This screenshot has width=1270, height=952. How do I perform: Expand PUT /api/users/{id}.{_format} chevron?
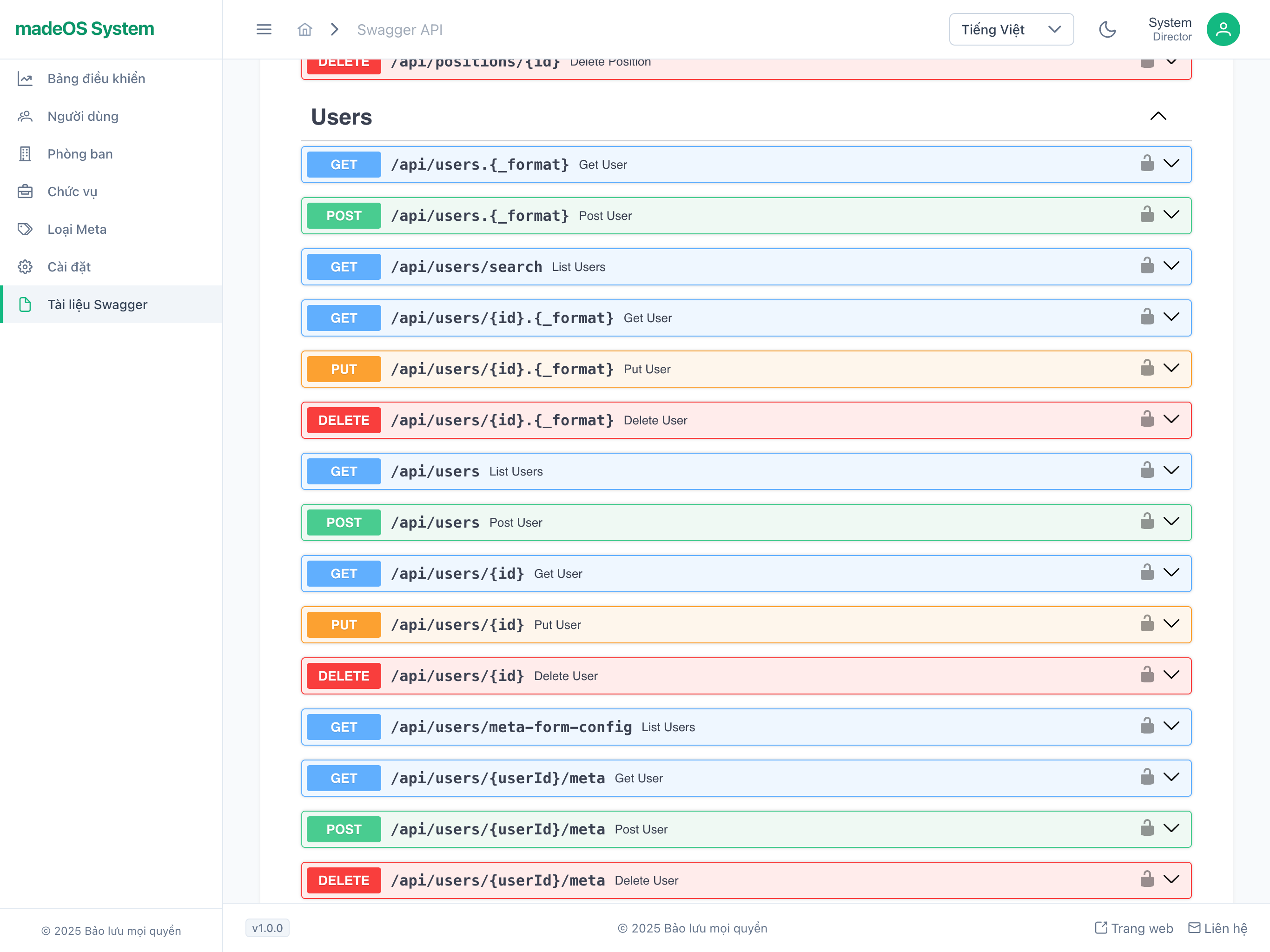1171,368
